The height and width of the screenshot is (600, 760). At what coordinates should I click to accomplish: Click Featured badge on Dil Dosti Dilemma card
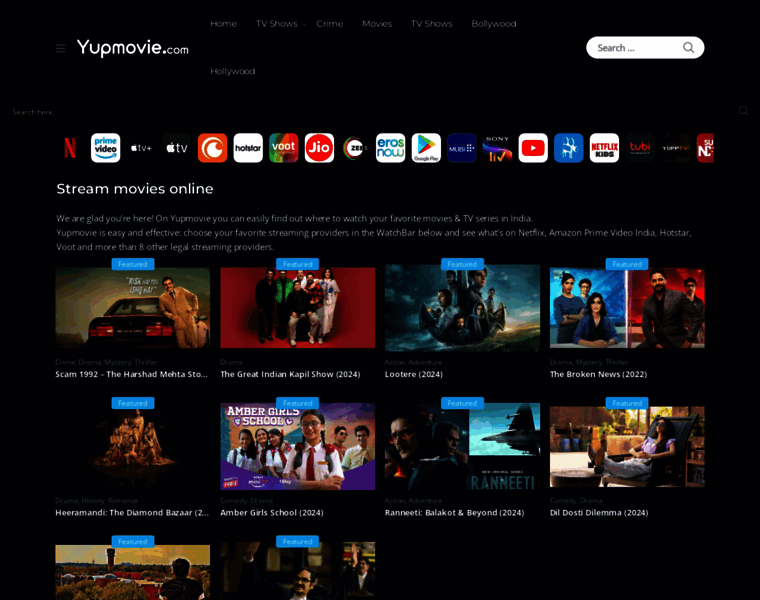tap(627, 403)
